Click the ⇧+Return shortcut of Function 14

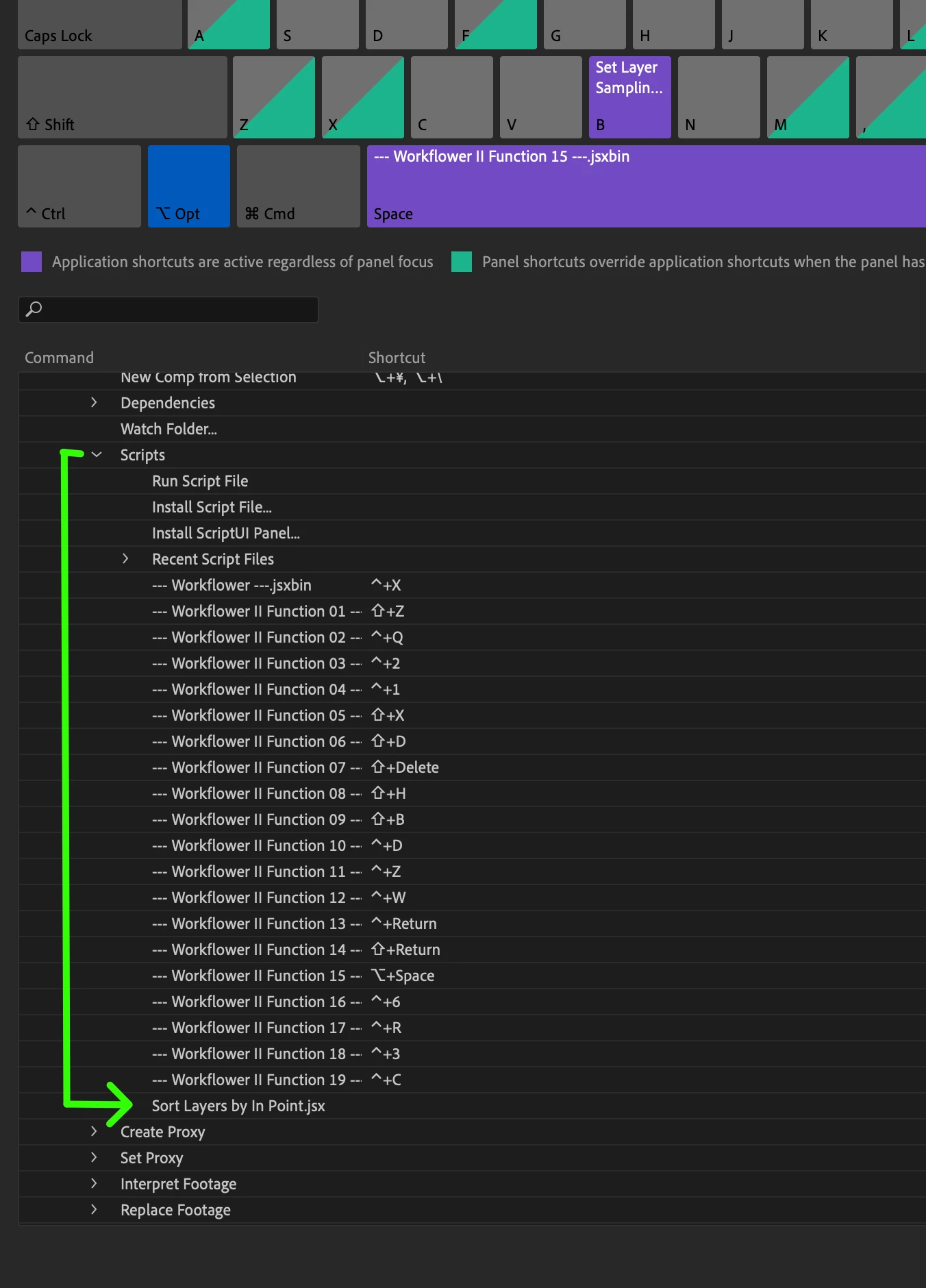pos(405,950)
